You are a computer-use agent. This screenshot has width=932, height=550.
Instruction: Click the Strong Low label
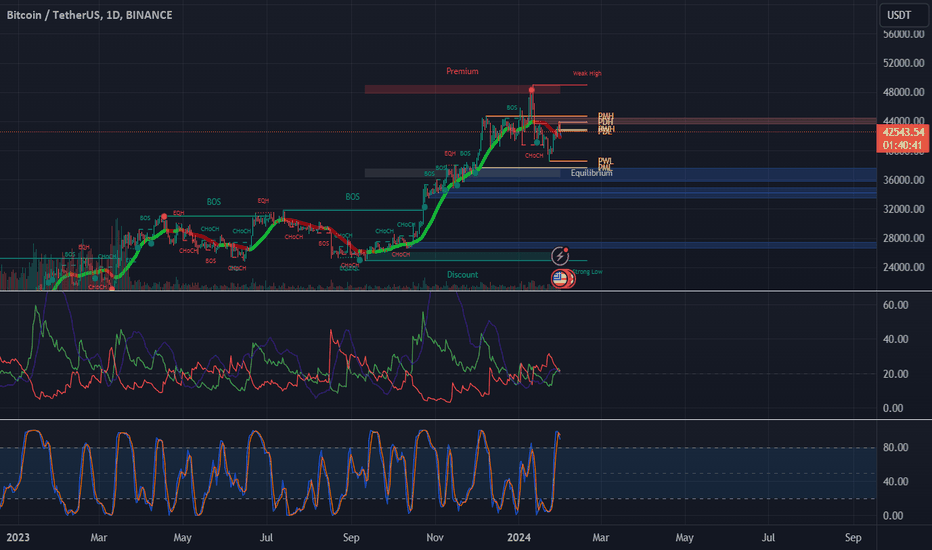pos(588,272)
